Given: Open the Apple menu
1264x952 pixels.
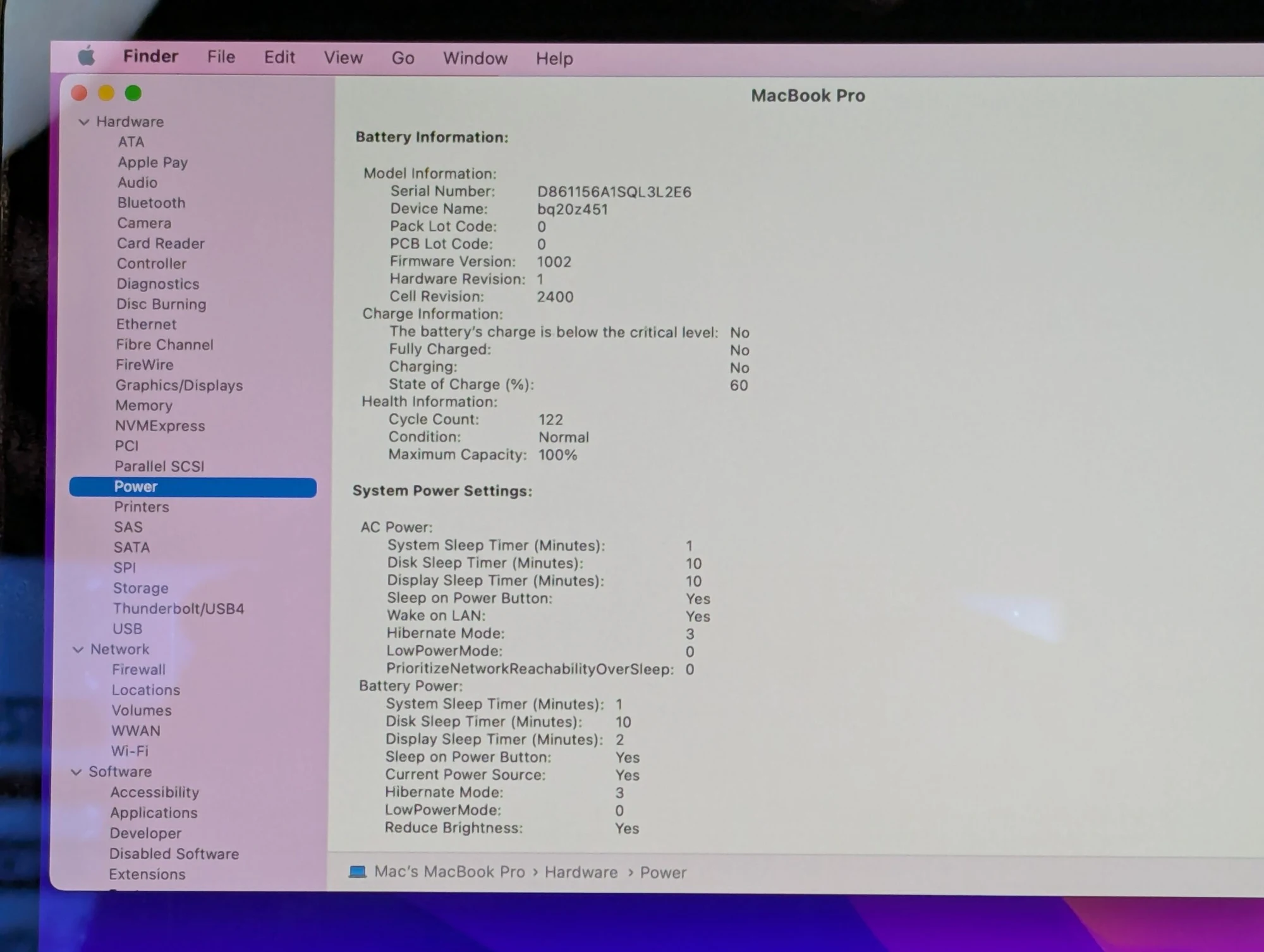Looking at the screenshot, I should tap(87, 56).
